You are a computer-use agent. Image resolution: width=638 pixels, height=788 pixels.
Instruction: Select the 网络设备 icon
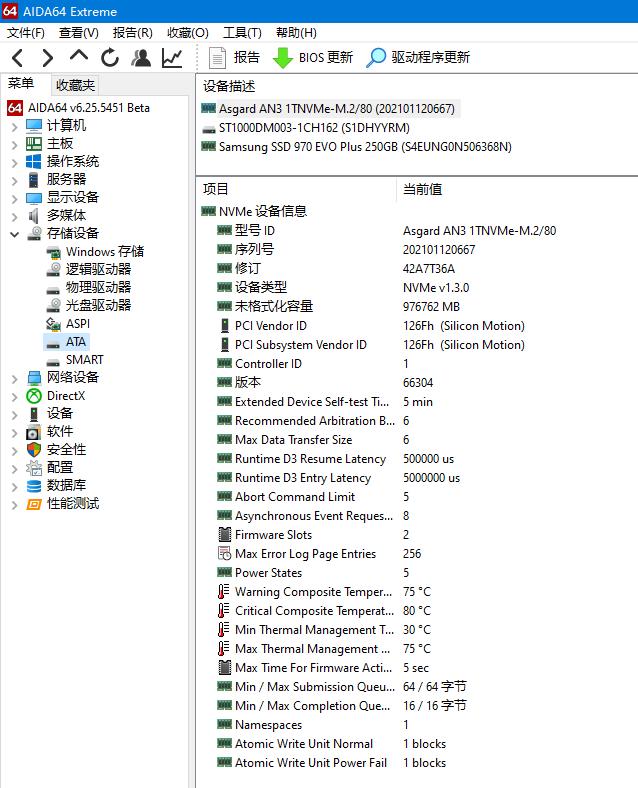(34, 377)
